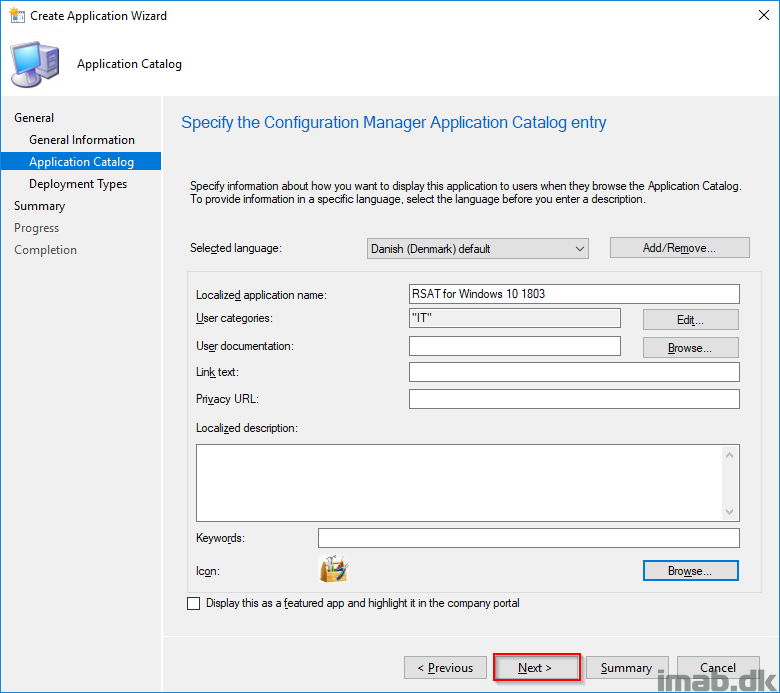
Task: Click the page heading about Application Catalog entry
Action: point(393,122)
